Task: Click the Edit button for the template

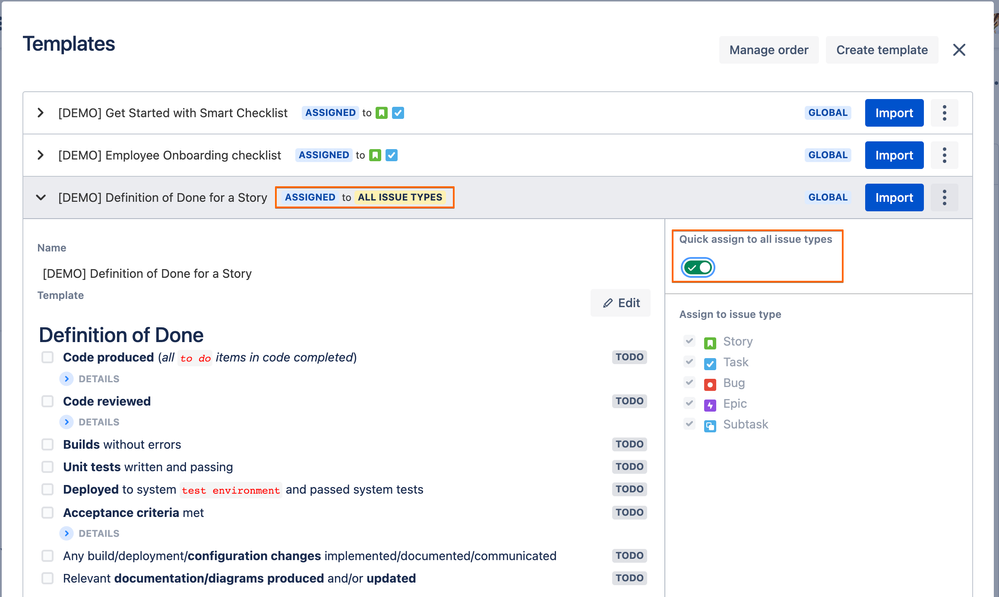Action: click(x=620, y=303)
